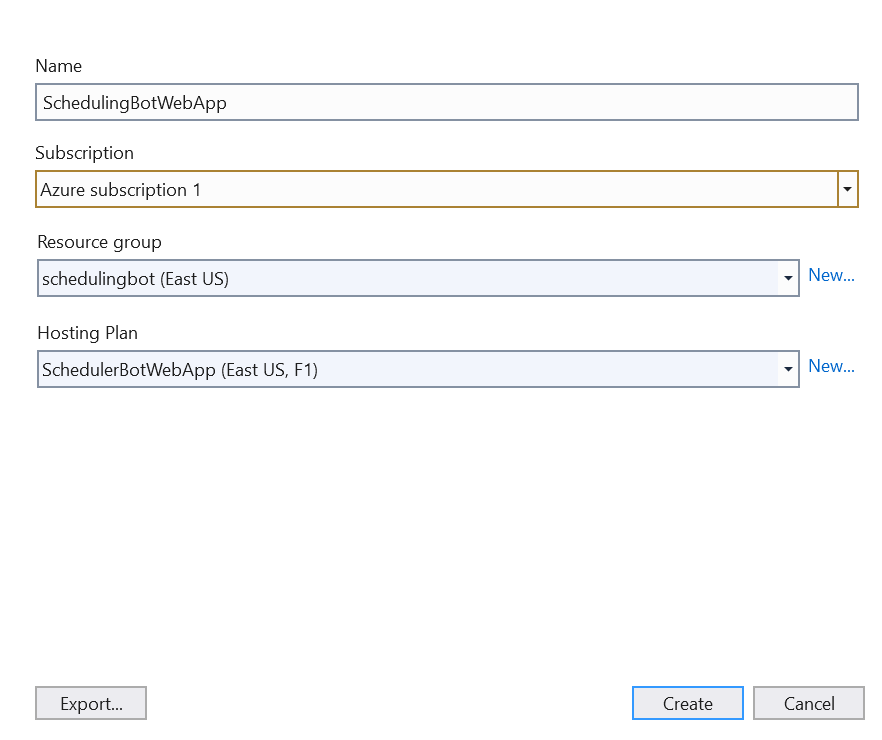Click the Resource group label
Image resolution: width=882 pixels, height=740 pixels.
point(99,242)
